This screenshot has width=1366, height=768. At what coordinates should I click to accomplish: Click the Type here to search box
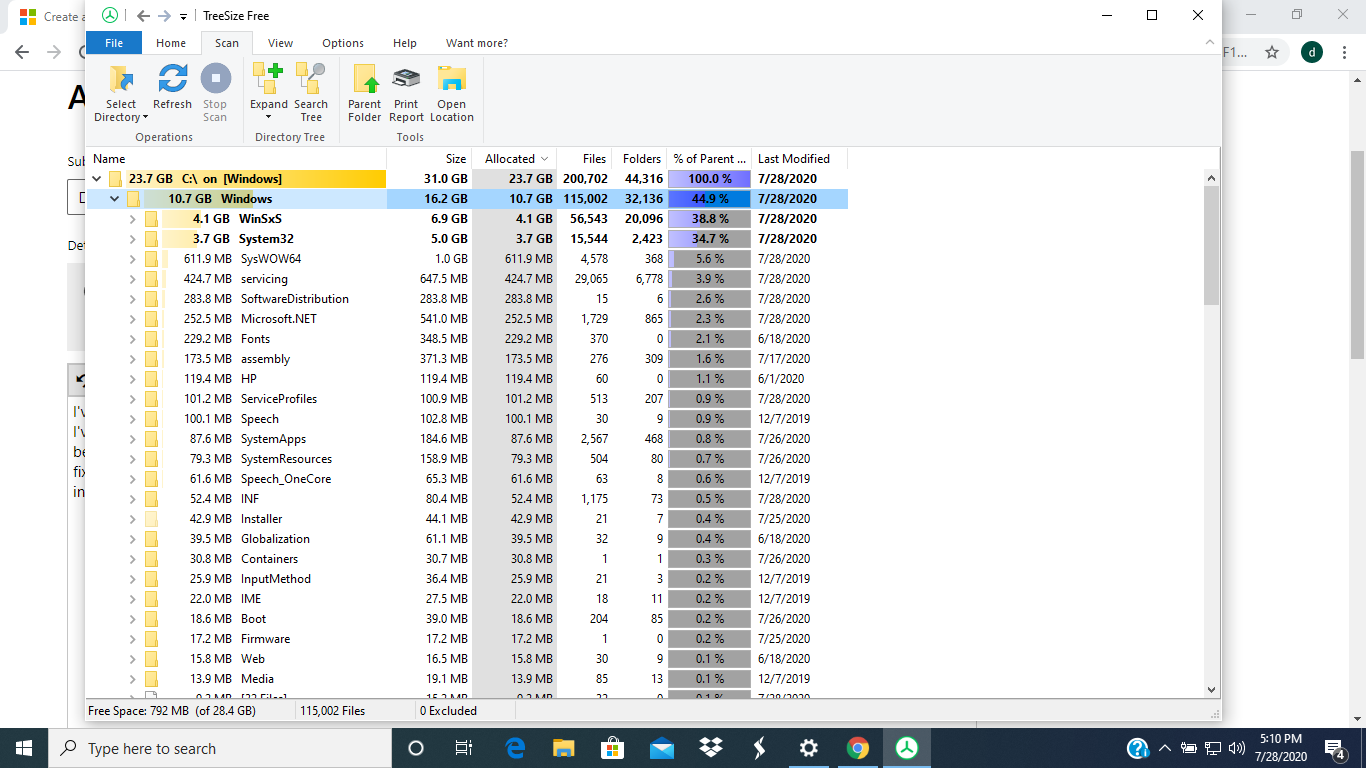point(220,748)
